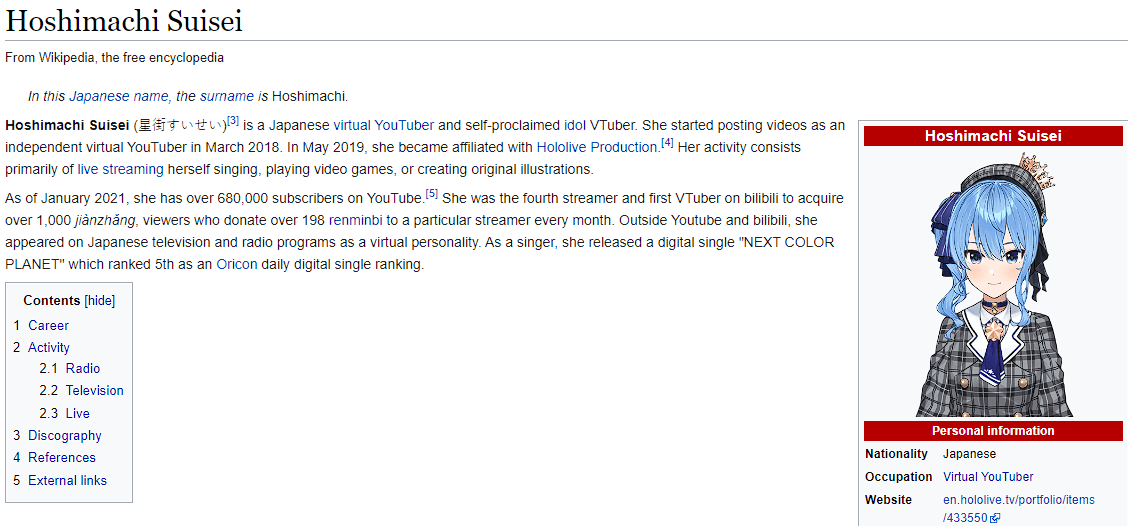Visit the en.hololive.tv portfolio website link
This screenshot has height=526, width=1128.
tap(1018, 508)
